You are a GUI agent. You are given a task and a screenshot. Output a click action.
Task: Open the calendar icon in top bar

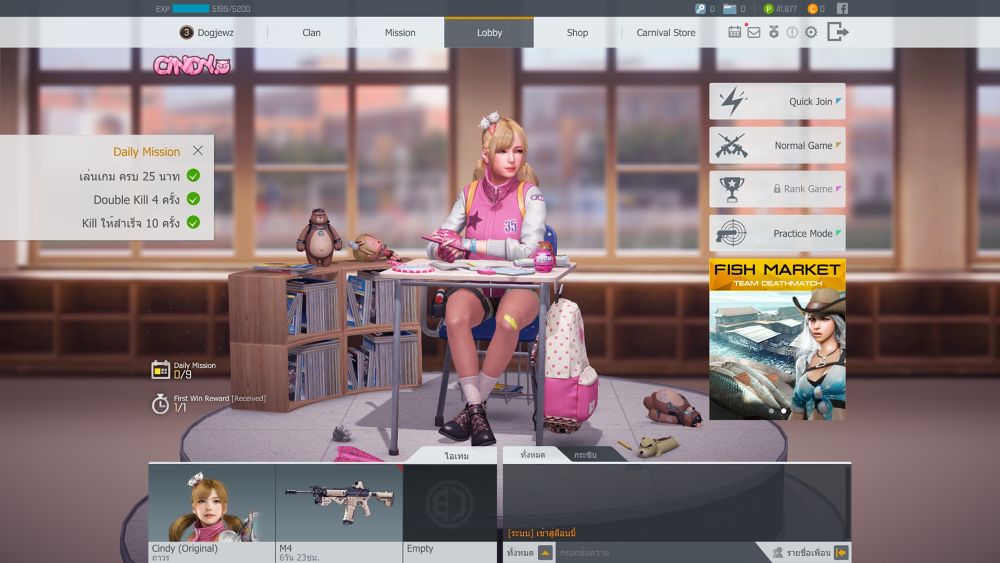pos(735,32)
